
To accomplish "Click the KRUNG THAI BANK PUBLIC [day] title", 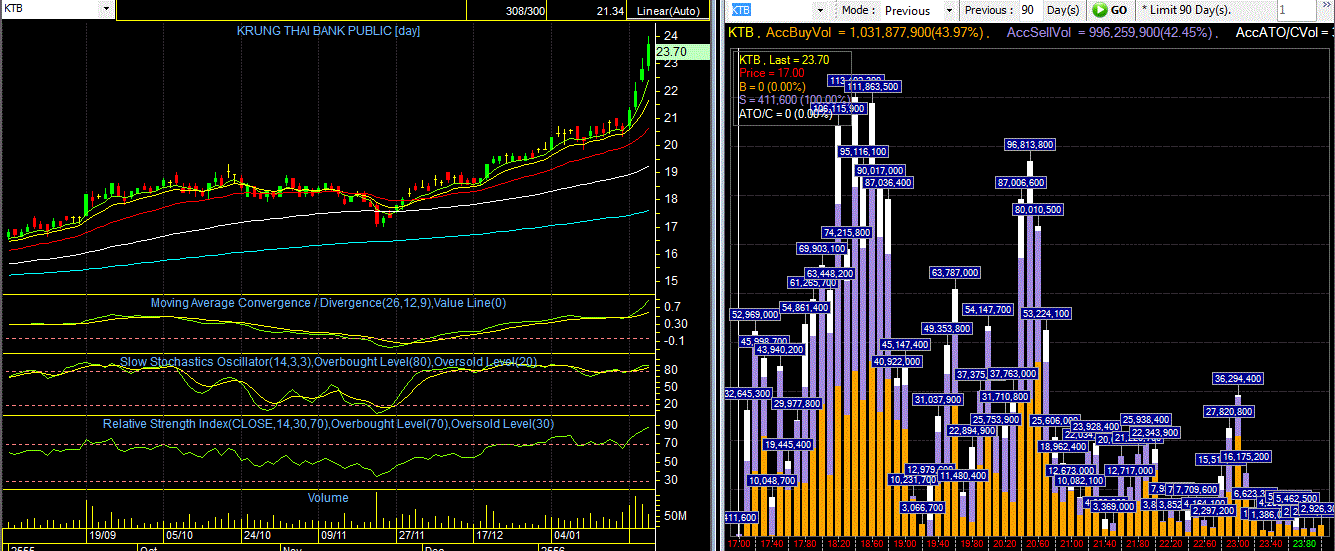I will pos(328,31).
